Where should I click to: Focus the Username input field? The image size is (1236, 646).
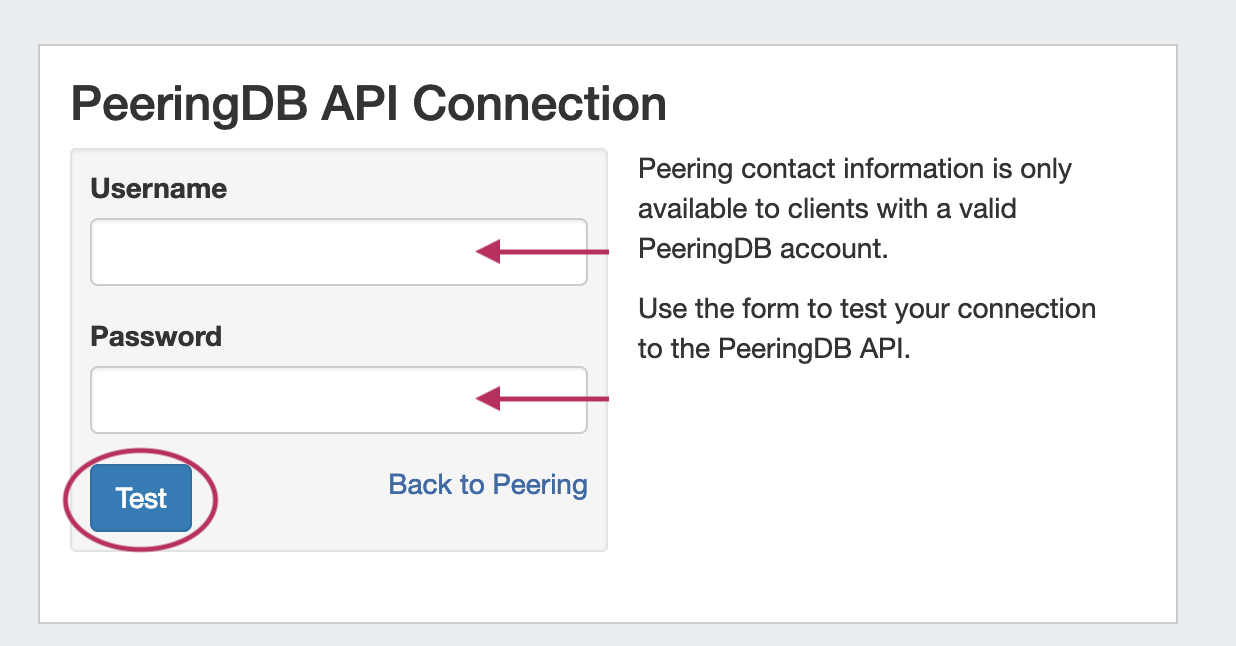[x=280, y=252]
